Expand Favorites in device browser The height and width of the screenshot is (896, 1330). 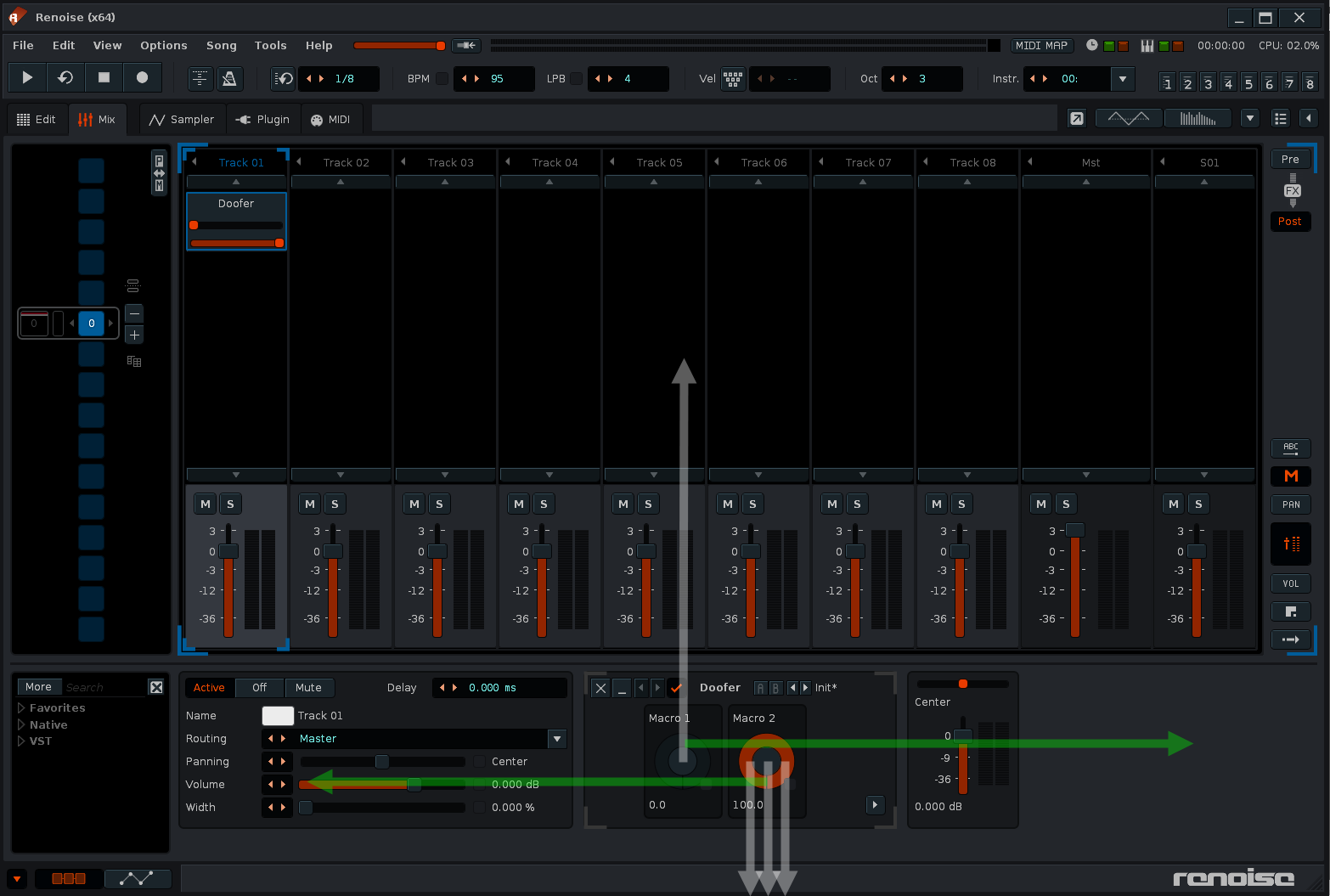pos(21,707)
